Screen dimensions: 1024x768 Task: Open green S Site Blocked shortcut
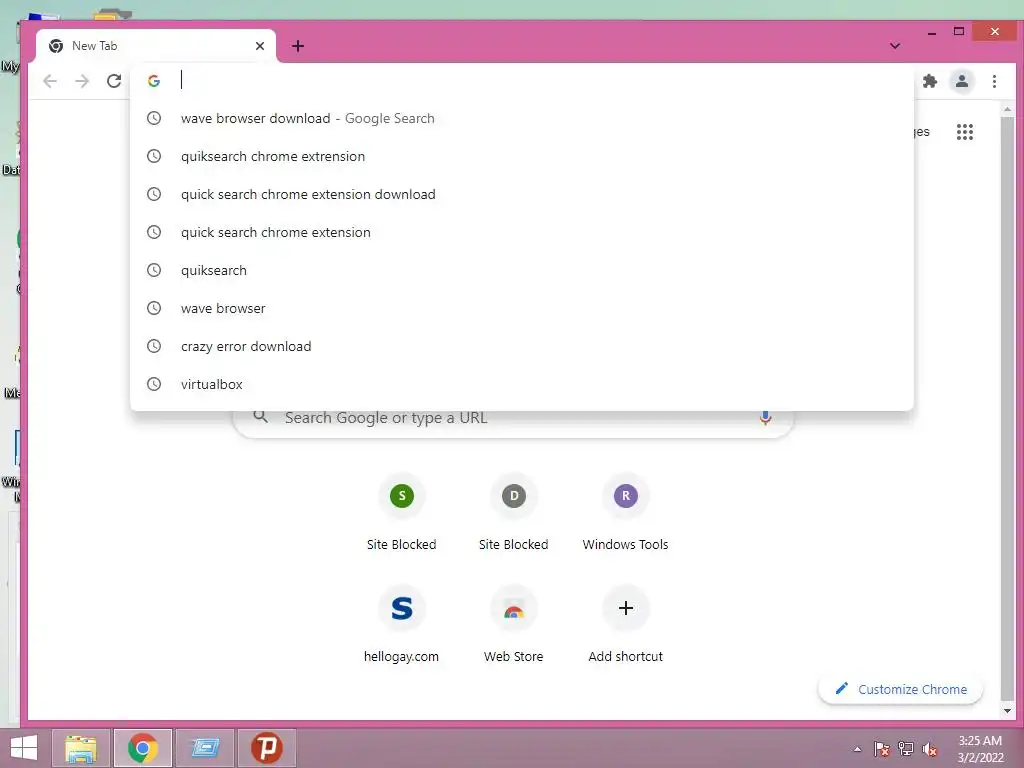(x=401, y=513)
